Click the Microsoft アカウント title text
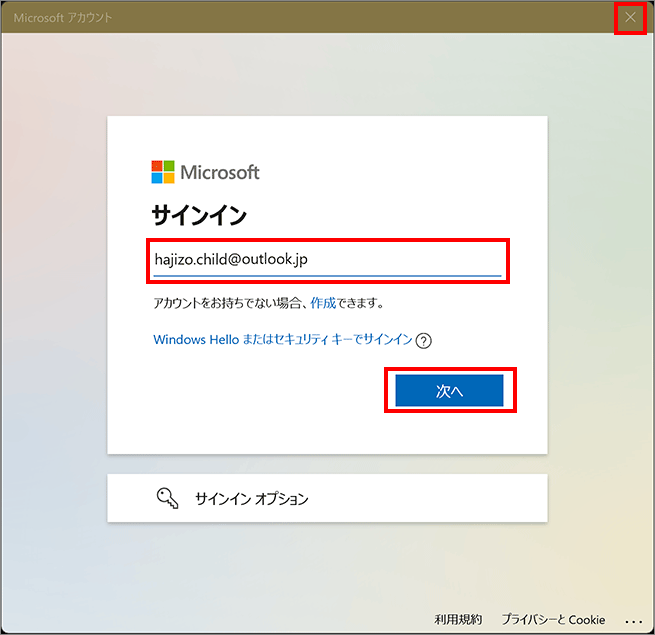Image resolution: width=655 pixels, height=635 pixels. tap(63, 18)
